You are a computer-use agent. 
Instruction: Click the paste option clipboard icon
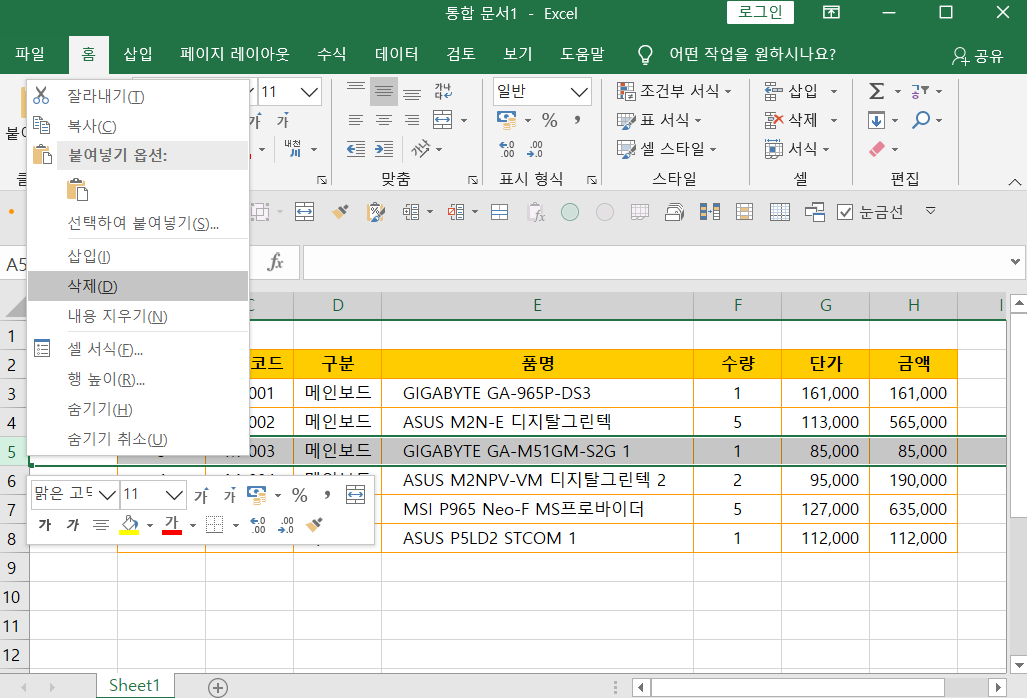[77, 189]
